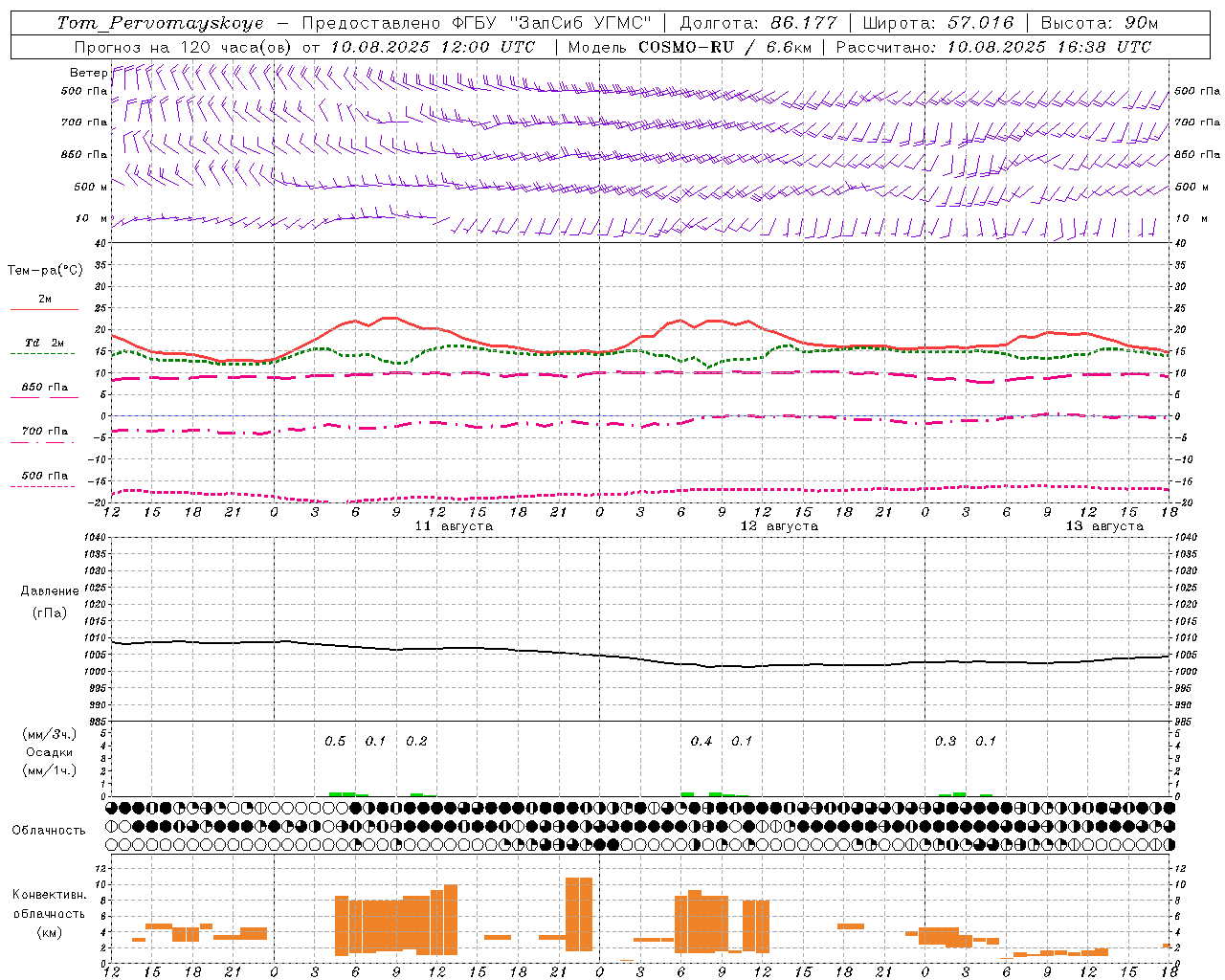The width and height of the screenshot is (1225, 980).
Task: Click the longitude value "Долгота: 86.177"
Action: tap(758, 23)
